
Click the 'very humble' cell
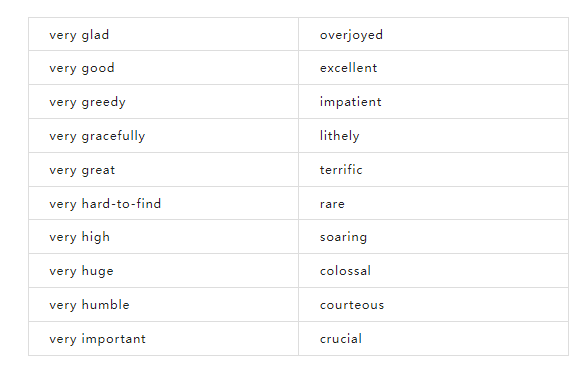click(x=163, y=304)
